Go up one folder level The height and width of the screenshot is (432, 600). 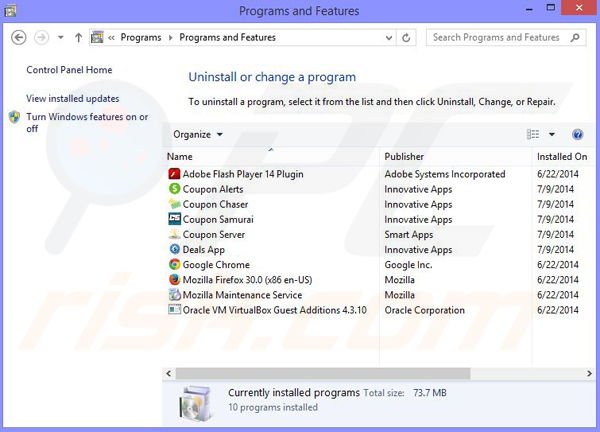tap(78, 37)
